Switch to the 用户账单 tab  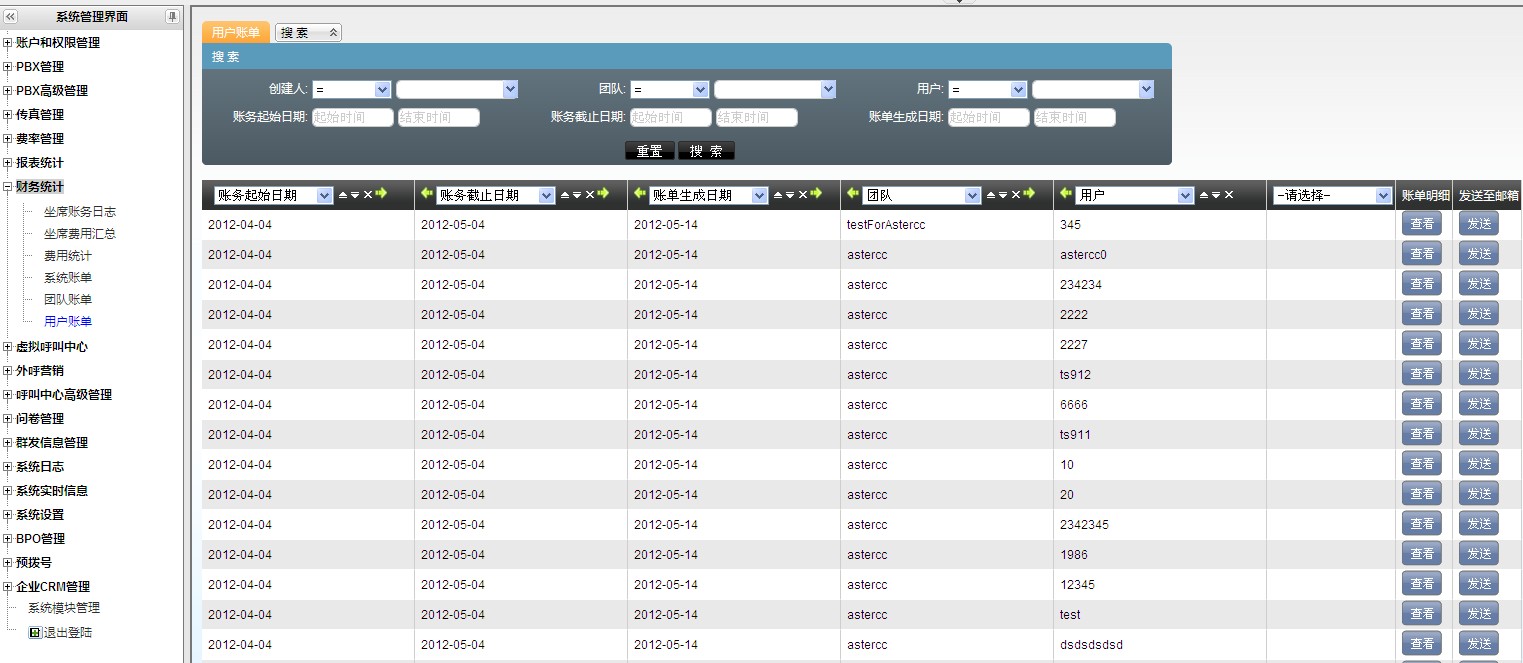[x=236, y=33]
